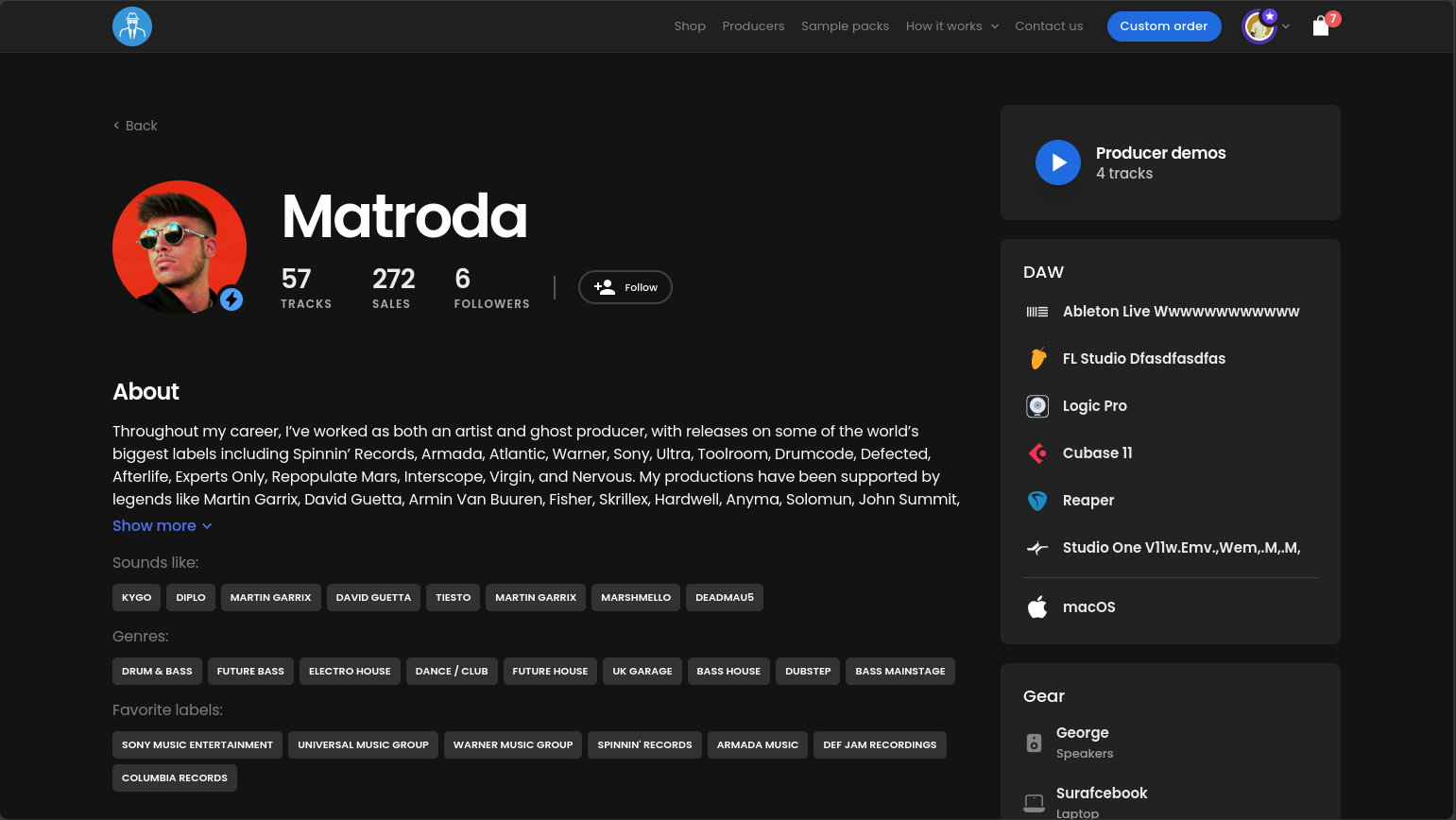This screenshot has height=820, width=1456.
Task: Click the Studio One icon
Action: click(1037, 548)
